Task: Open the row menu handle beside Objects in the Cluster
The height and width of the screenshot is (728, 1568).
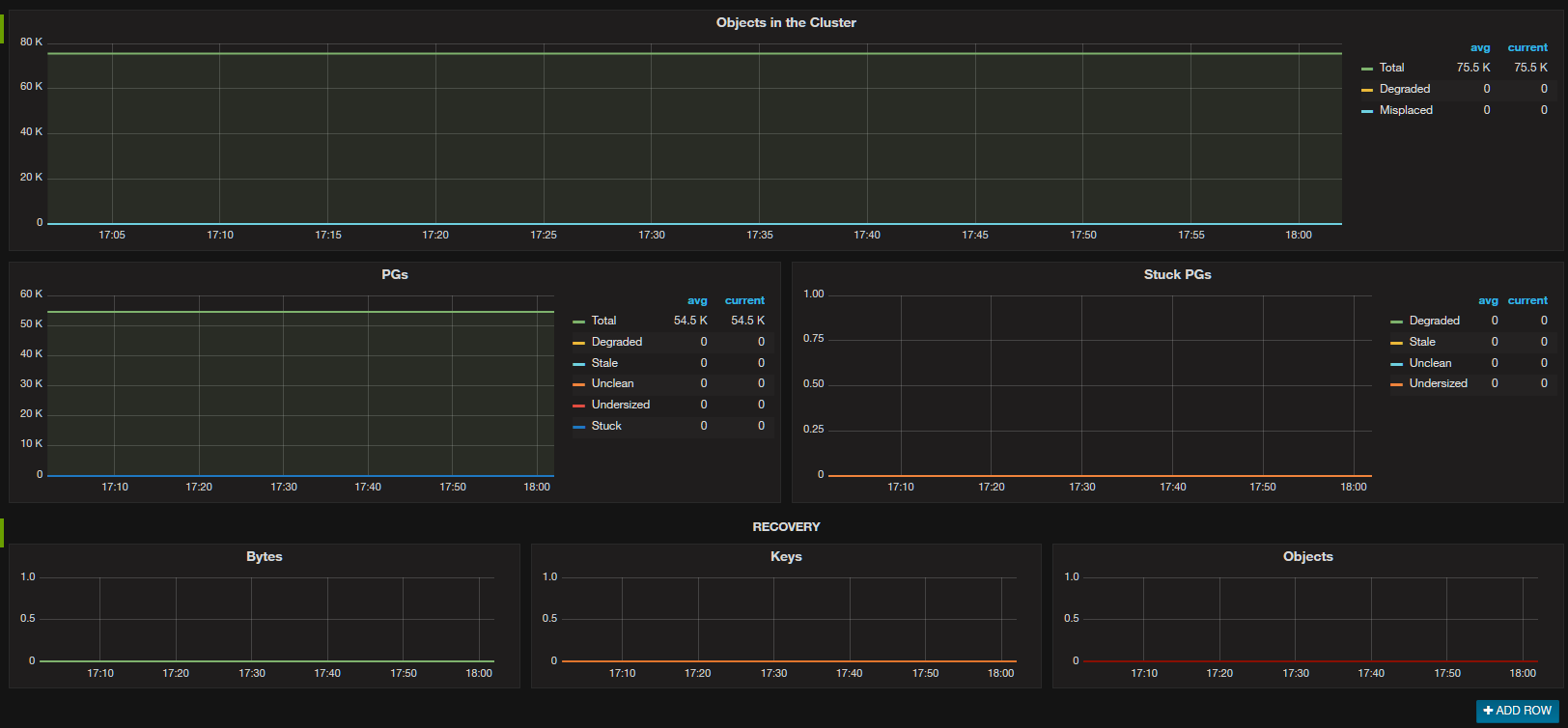Action: click(x=2, y=28)
